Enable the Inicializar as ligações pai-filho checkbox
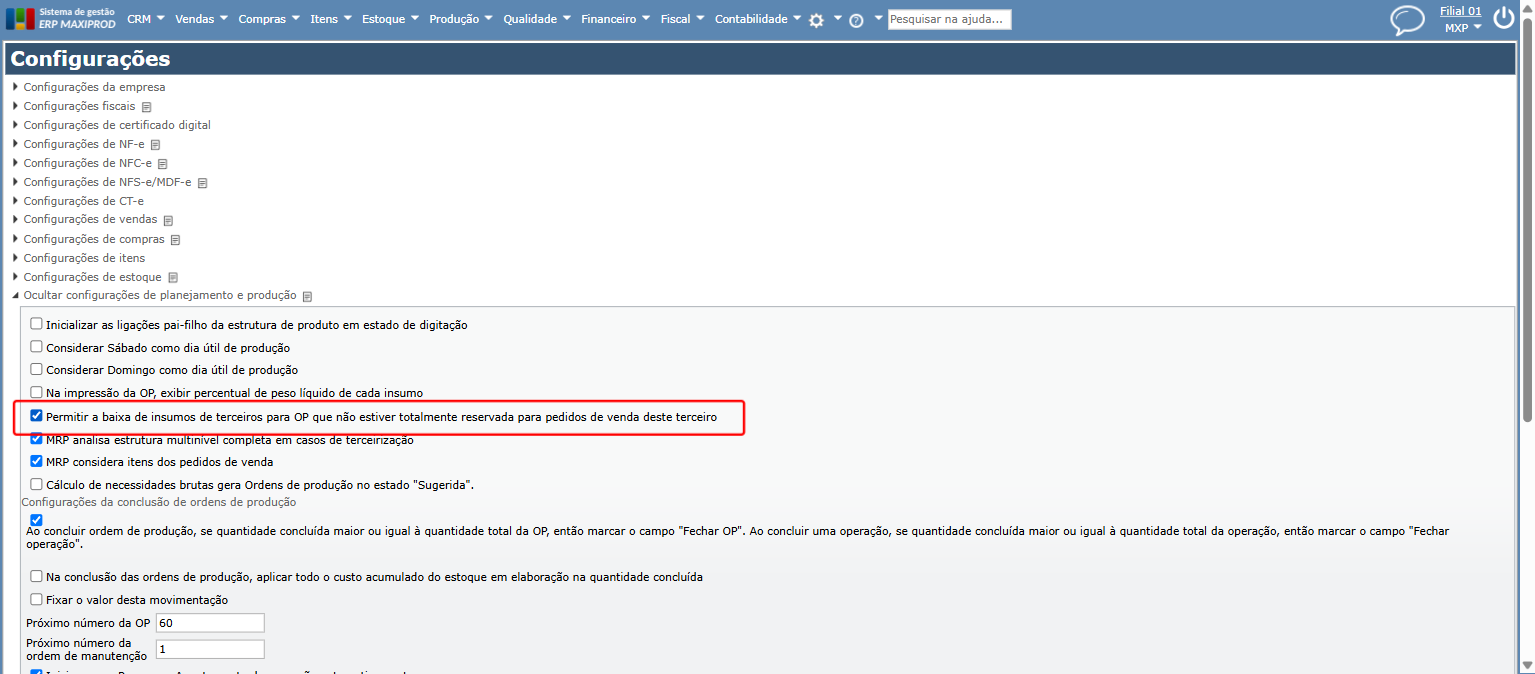 click(x=37, y=324)
